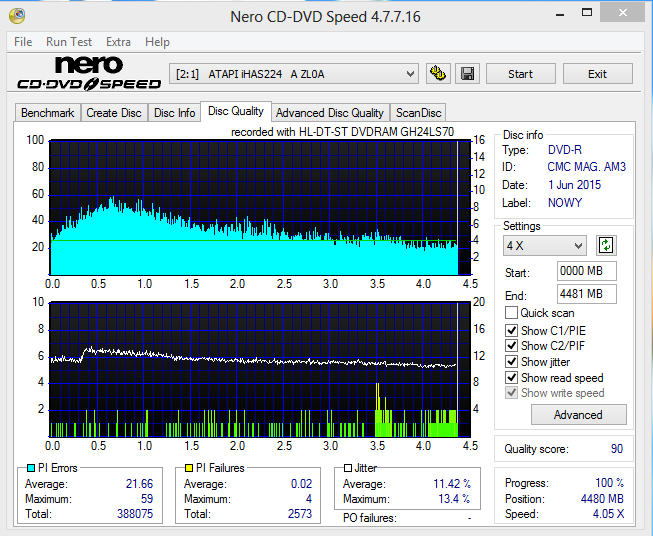Expand the 4 X speed dropdown
This screenshot has width=653, height=536.
(544, 246)
